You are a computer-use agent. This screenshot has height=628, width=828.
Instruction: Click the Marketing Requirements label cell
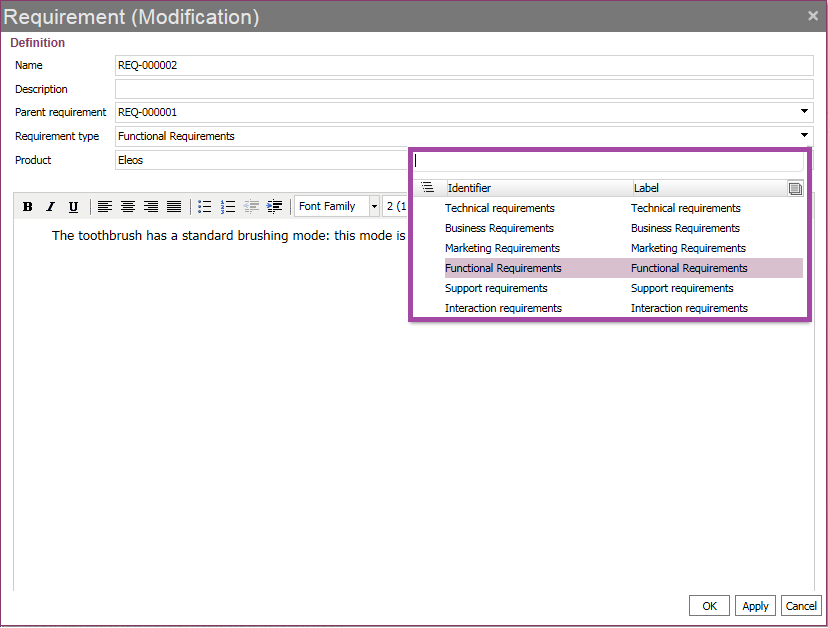(x=688, y=248)
